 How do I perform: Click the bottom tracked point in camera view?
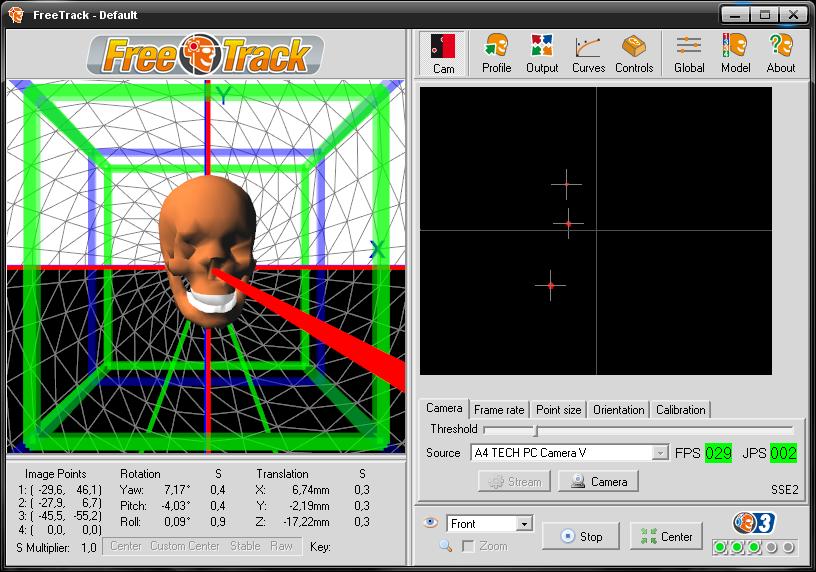[x=551, y=285]
